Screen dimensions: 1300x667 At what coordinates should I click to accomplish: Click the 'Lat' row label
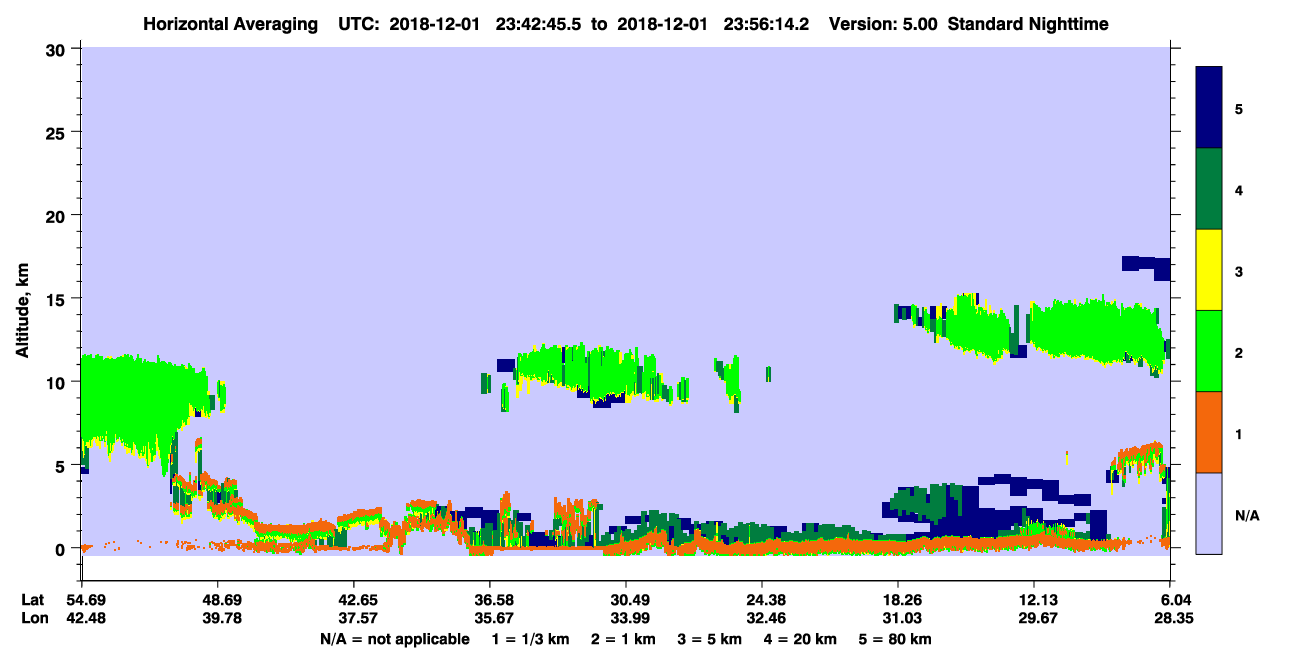pyautogui.click(x=32, y=600)
